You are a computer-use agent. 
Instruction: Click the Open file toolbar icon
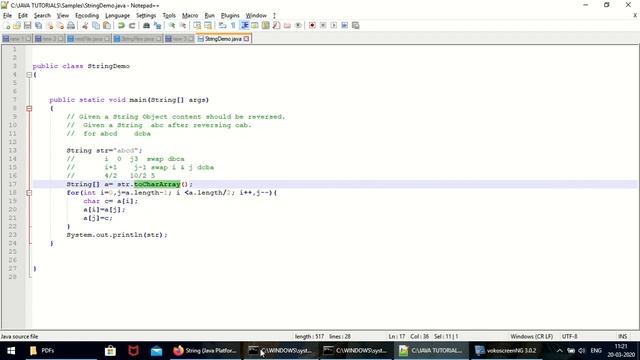(x=17, y=25)
